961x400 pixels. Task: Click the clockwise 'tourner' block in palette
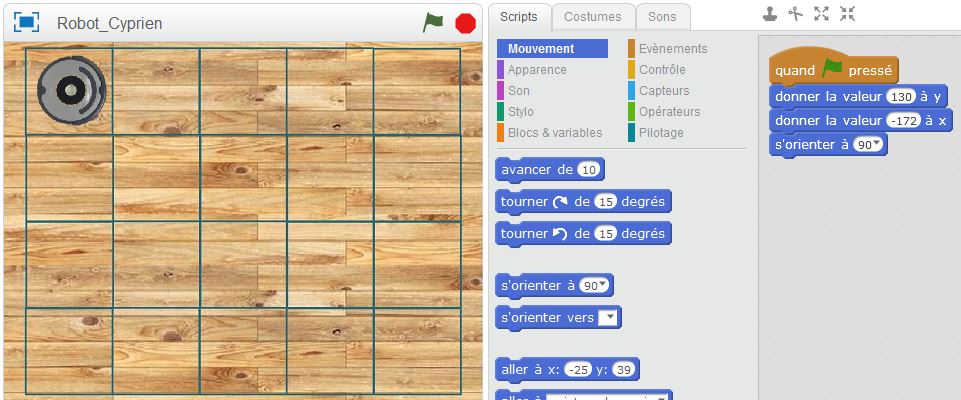coord(582,201)
